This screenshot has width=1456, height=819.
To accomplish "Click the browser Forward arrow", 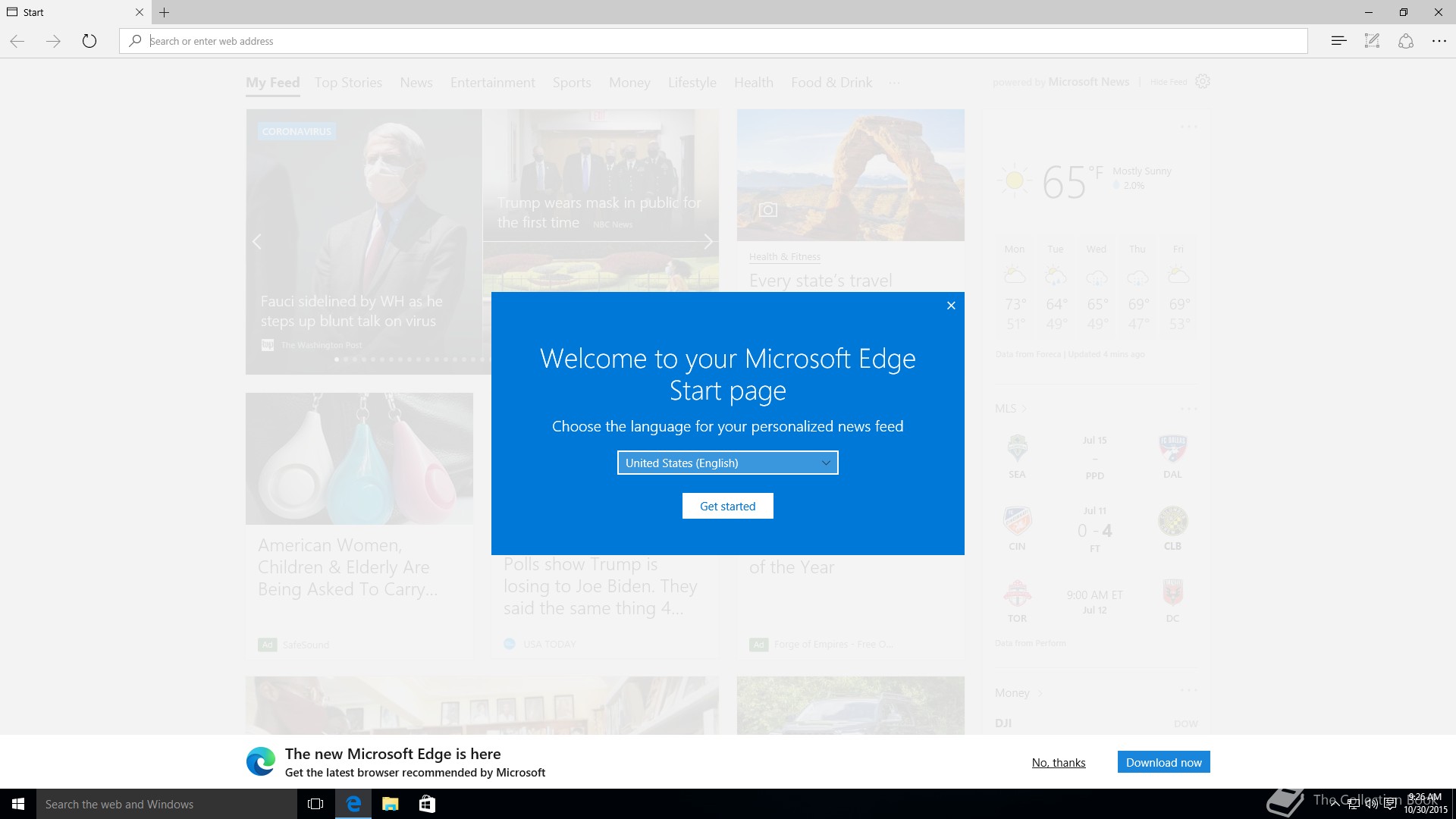I will (53, 41).
